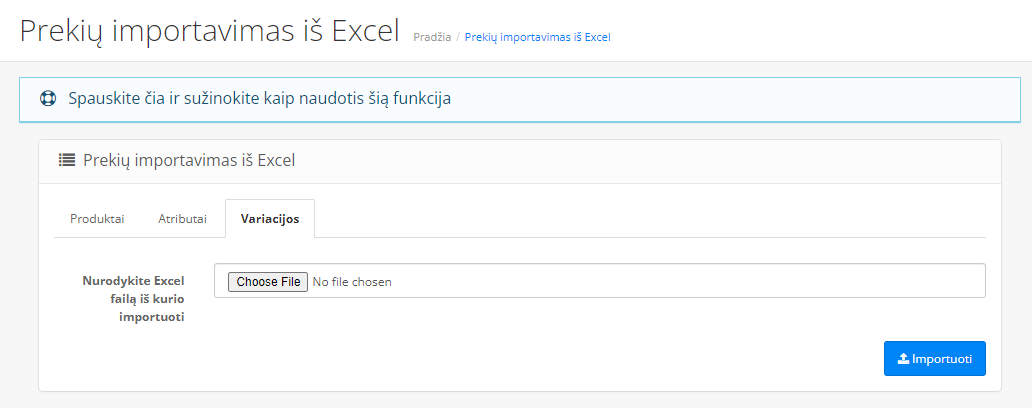Image resolution: width=1032 pixels, height=408 pixels.
Task: Click the Choose File button
Action: tap(268, 282)
